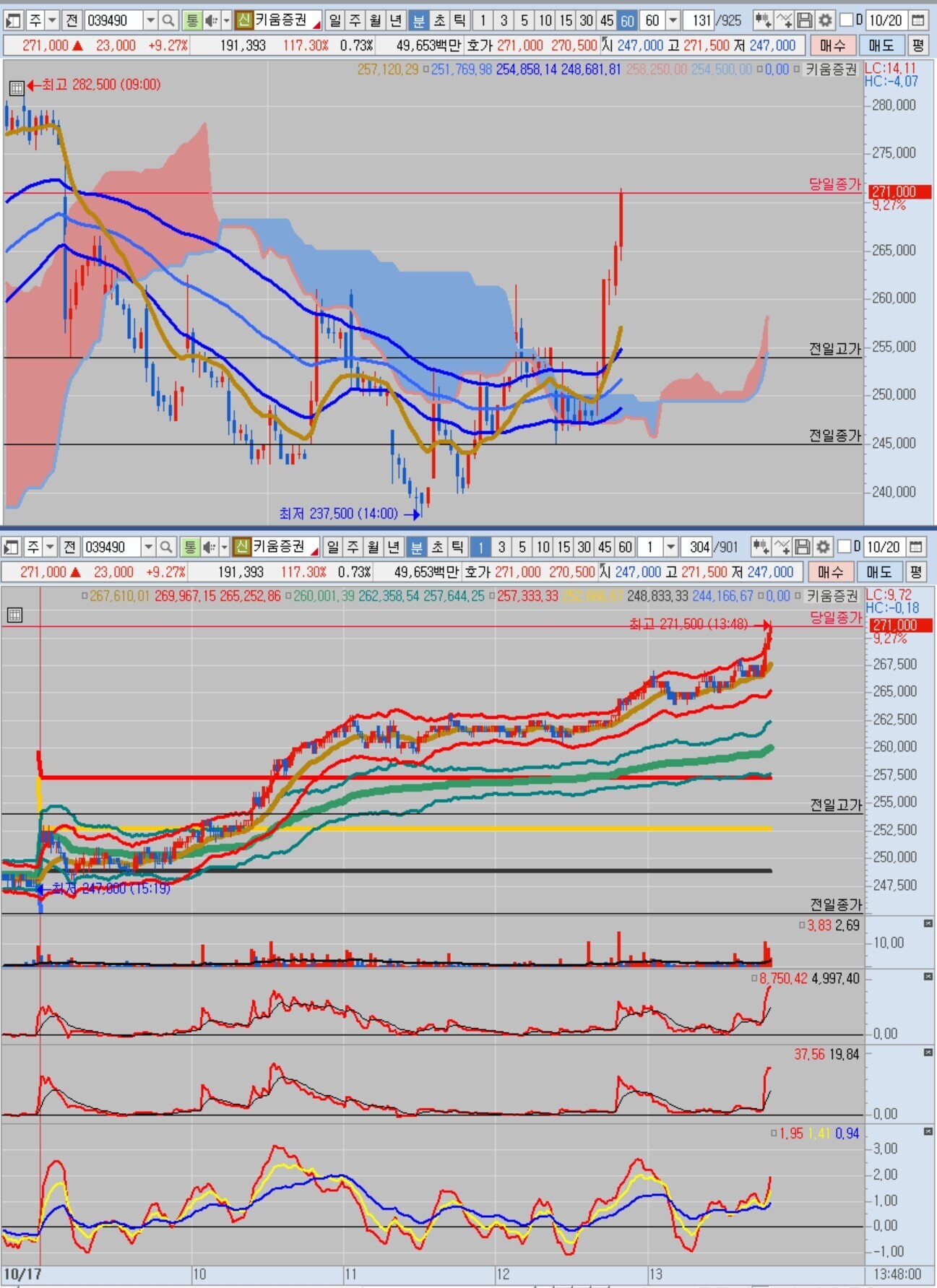
Task: Click the candlestick chart-type icon in the upper toolbar
Action: pyautogui.click(x=763, y=20)
